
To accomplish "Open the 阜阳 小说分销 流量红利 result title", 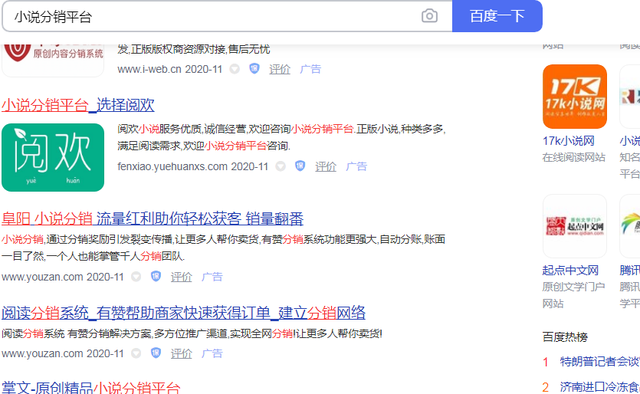I will (x=153, y=219).
